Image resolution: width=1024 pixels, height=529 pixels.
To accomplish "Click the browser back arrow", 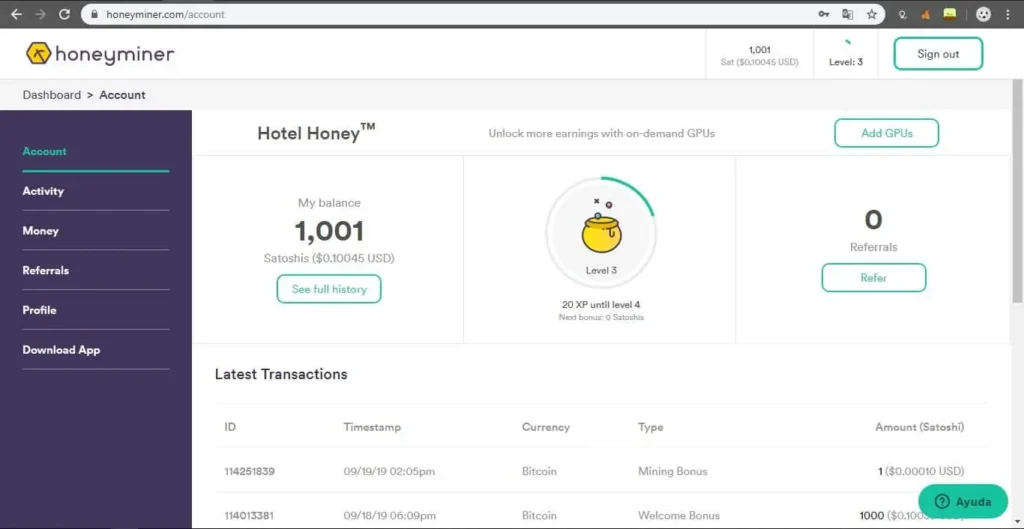I will click(x=16, y=14).
